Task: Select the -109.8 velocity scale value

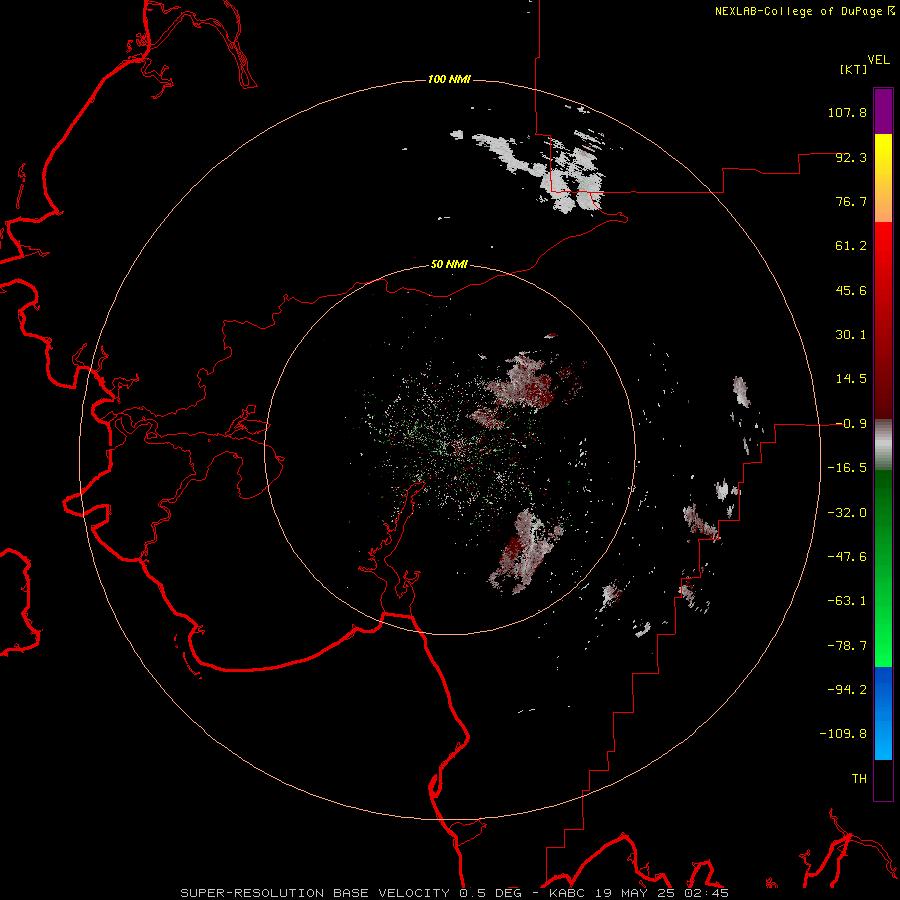Action: pos(843,734)
